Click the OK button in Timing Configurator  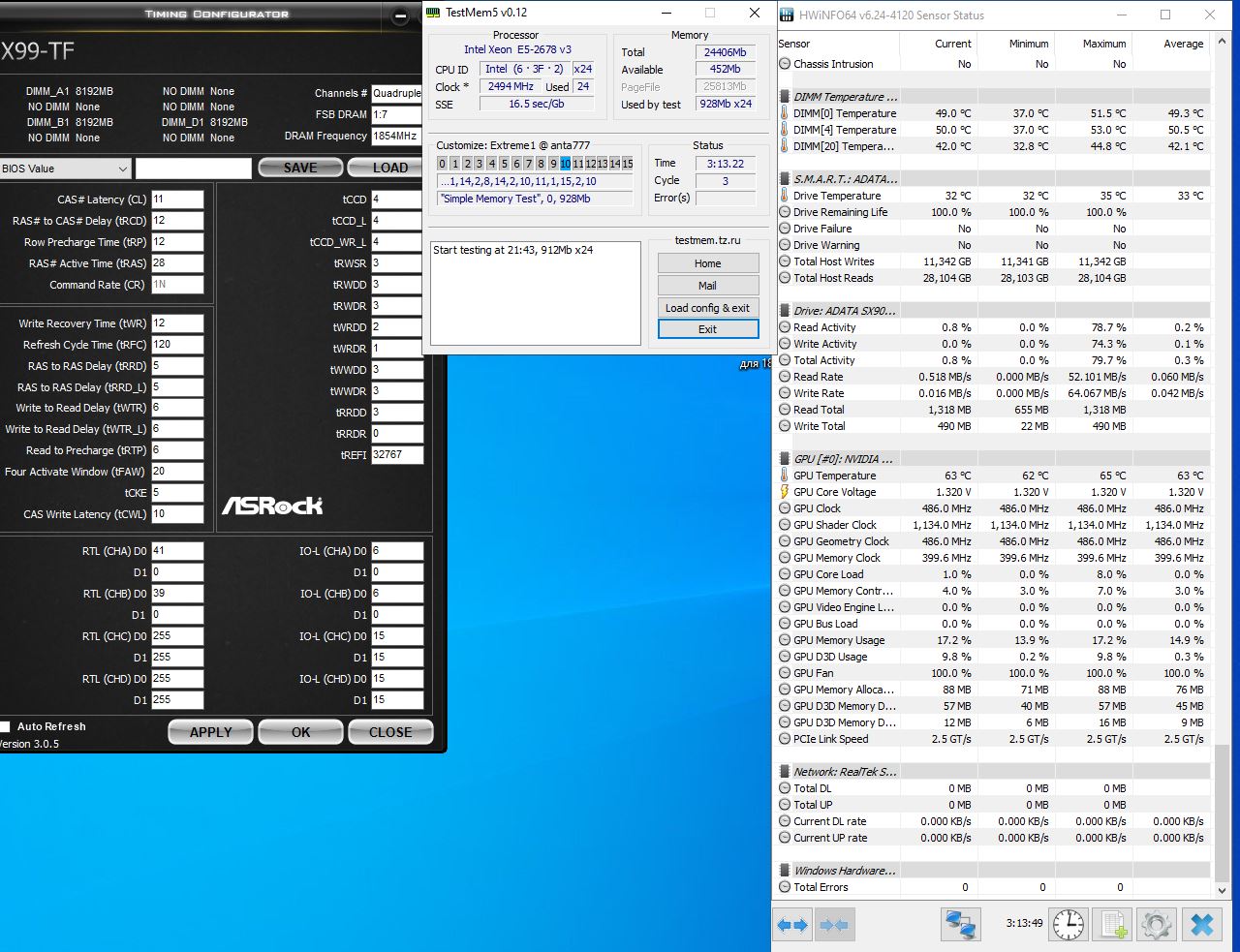(300, 732)
